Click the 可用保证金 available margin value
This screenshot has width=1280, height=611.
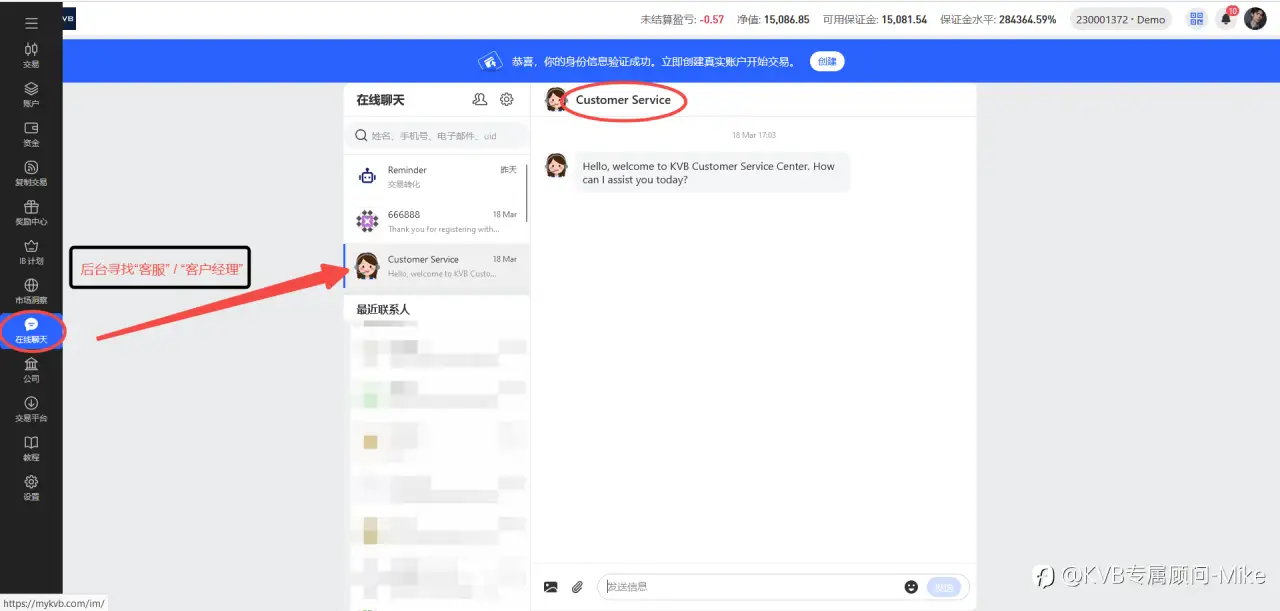coord(904,19)
